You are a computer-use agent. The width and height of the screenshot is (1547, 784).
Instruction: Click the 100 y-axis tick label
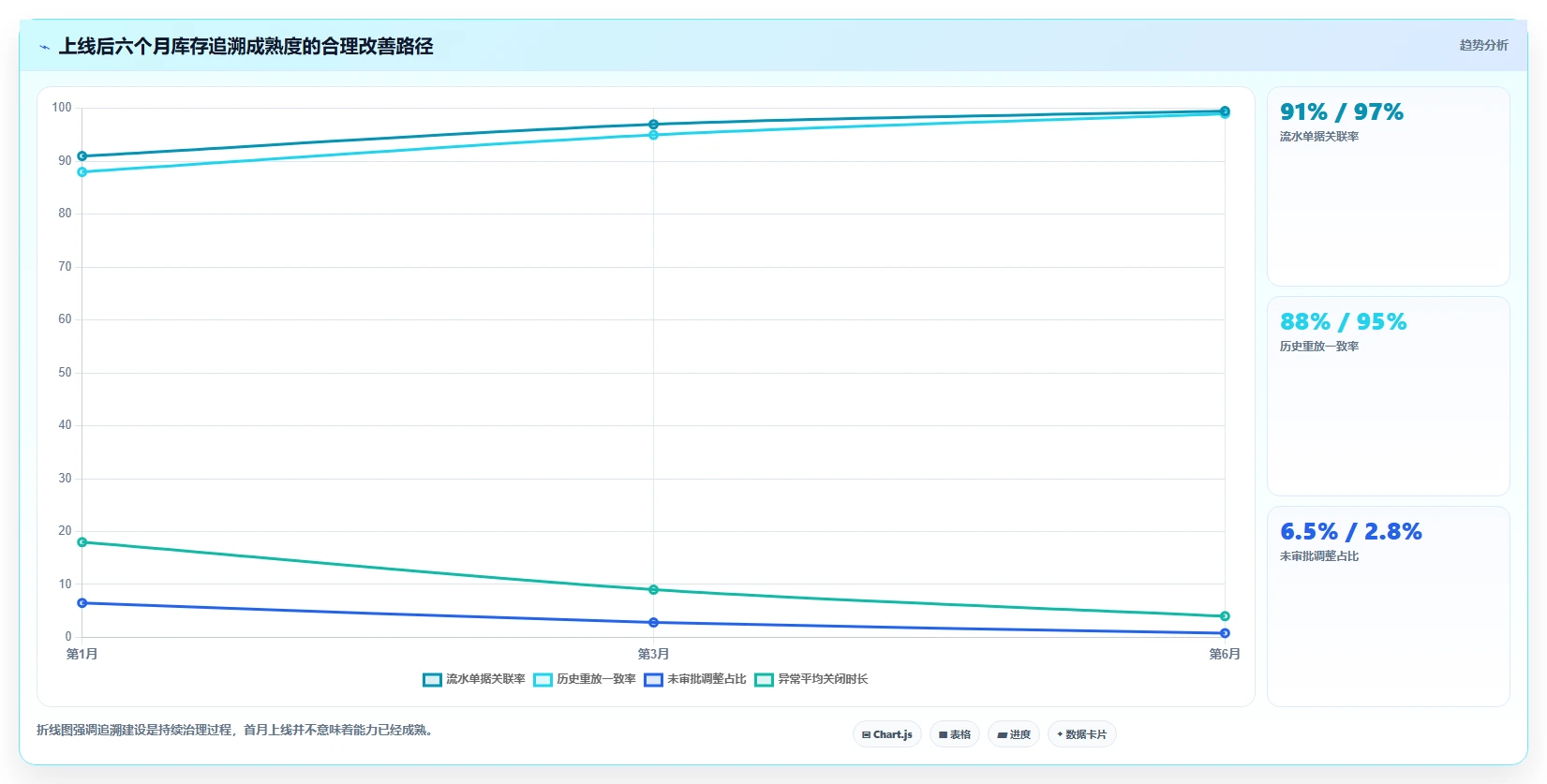click(62, 108)
